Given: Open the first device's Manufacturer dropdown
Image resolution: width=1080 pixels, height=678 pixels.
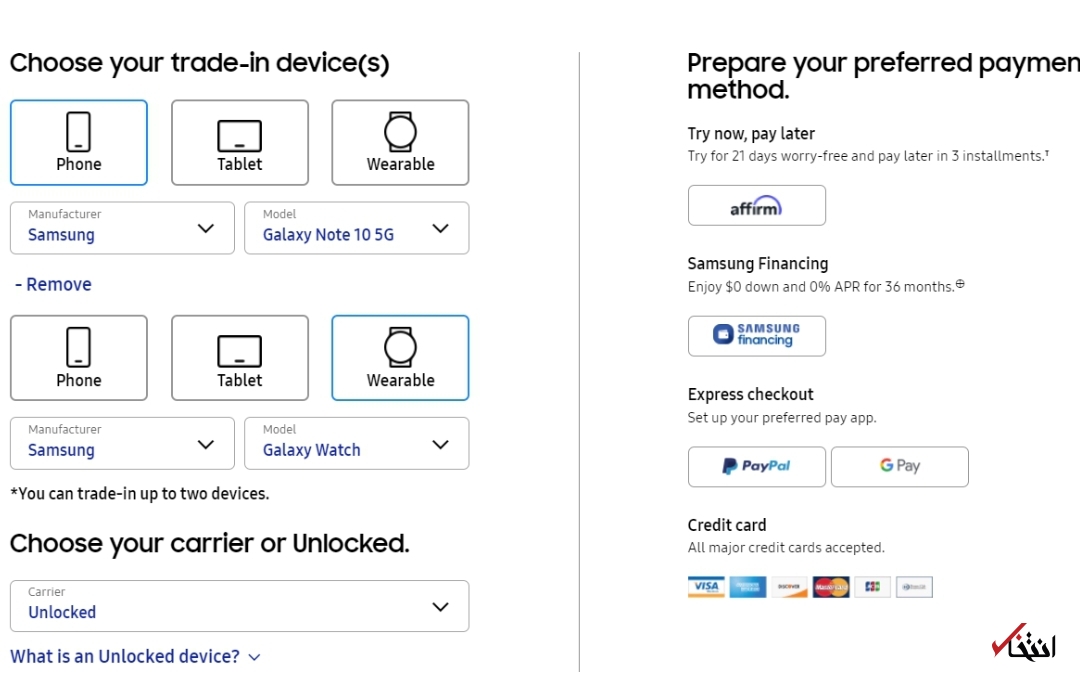Looking at the screenshot, I should tap(122, 228).
